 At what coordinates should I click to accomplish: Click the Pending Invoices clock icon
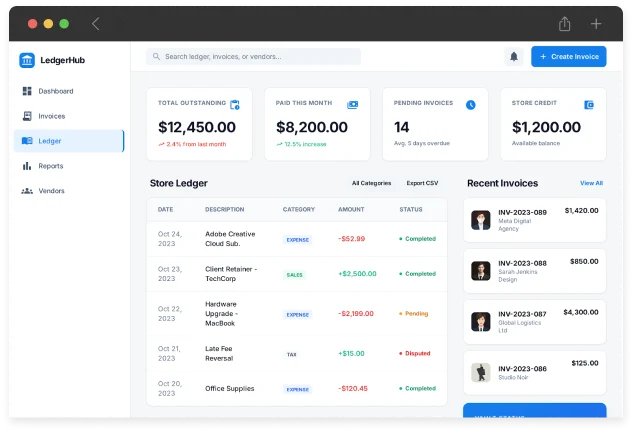pyautogui.click(x=471, y=105)
